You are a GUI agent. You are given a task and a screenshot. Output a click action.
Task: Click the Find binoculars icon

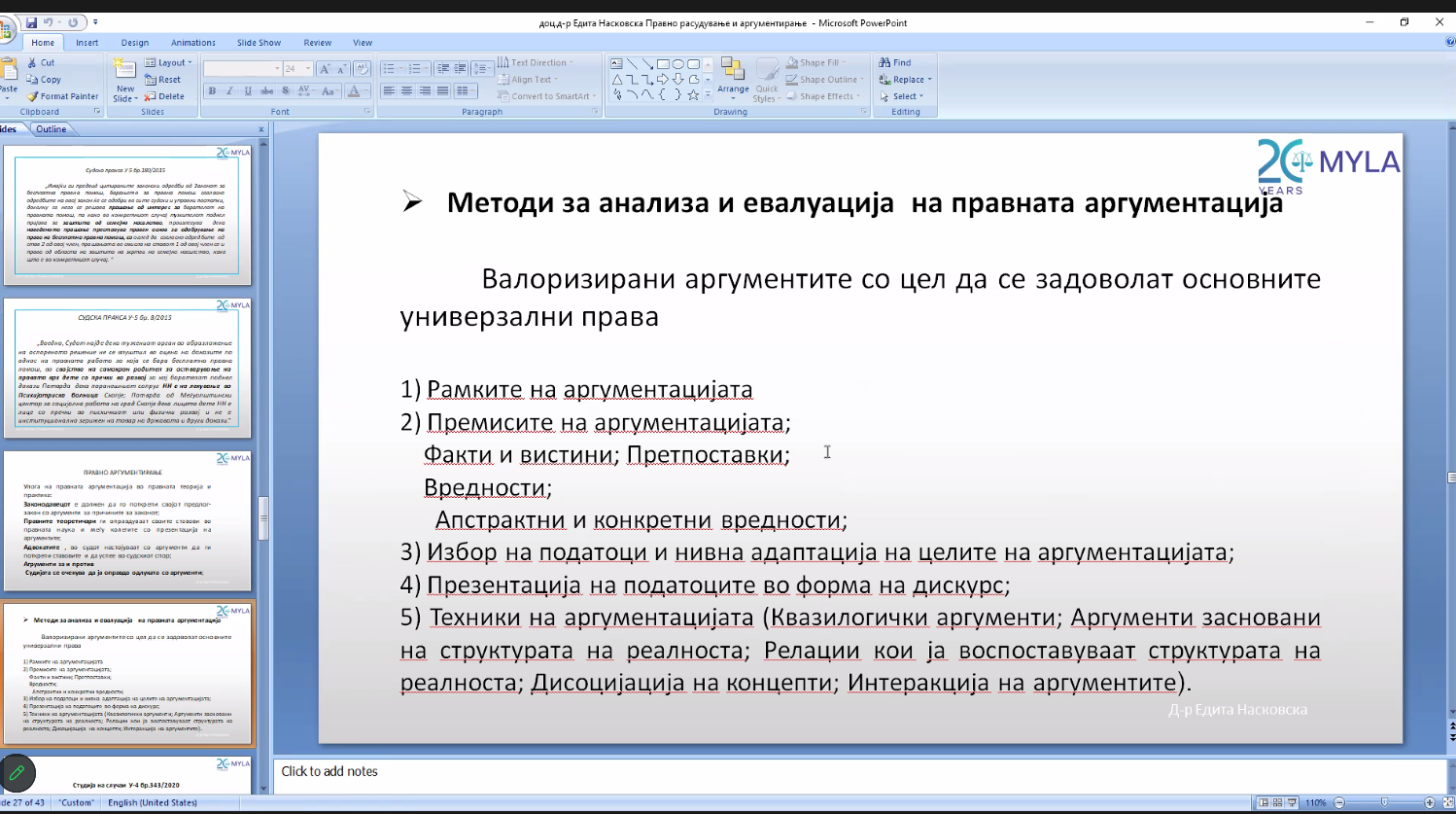click(x=885, y=62)
